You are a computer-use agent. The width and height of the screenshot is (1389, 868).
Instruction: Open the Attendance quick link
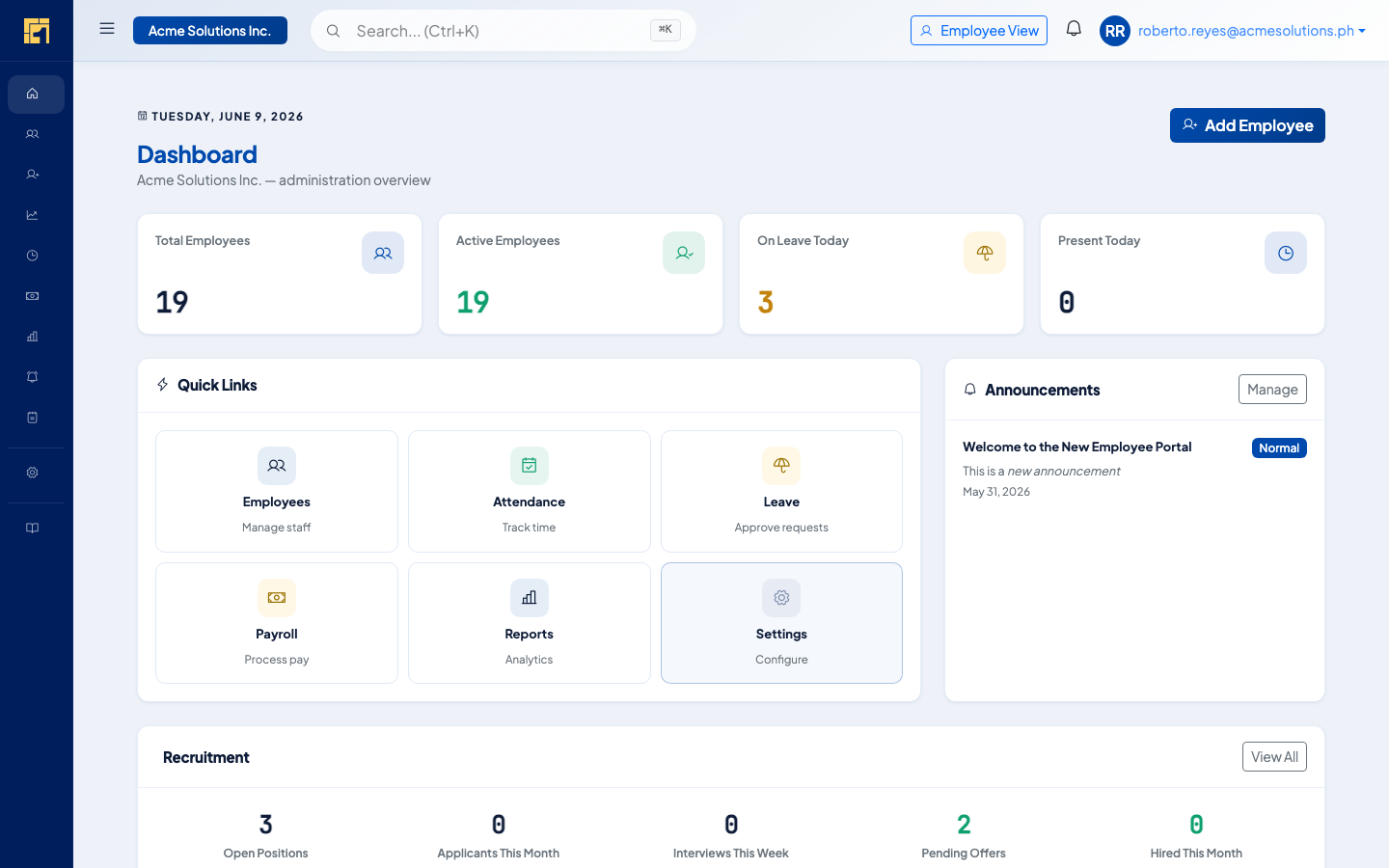click(530, 491)
